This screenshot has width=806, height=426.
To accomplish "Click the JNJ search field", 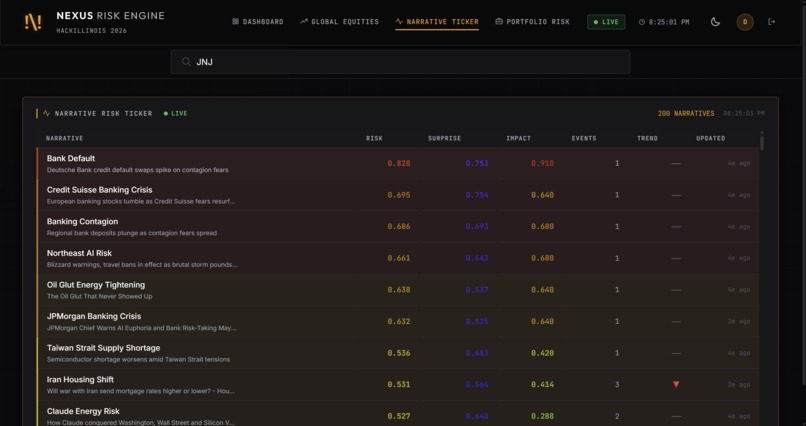I will pyautogui.click(x=400, y=62).
